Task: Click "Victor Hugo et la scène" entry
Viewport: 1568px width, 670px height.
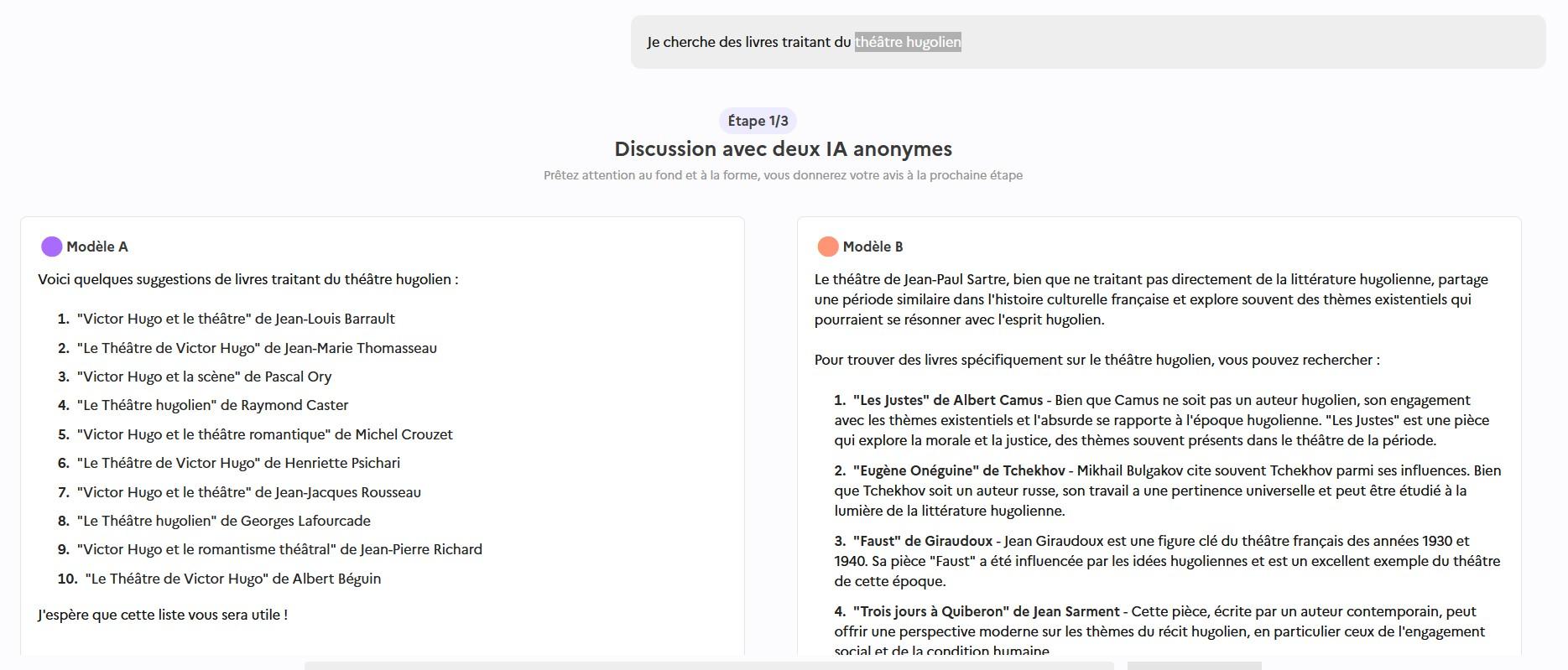Action: tap(204, 377)
